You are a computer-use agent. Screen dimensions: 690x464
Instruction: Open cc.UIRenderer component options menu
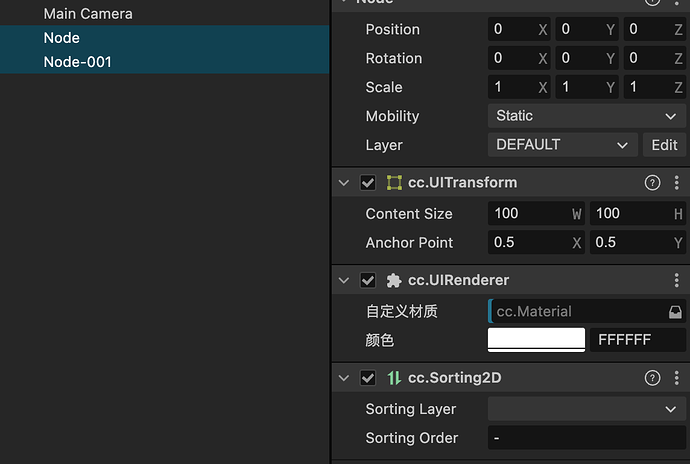point(677,281)
